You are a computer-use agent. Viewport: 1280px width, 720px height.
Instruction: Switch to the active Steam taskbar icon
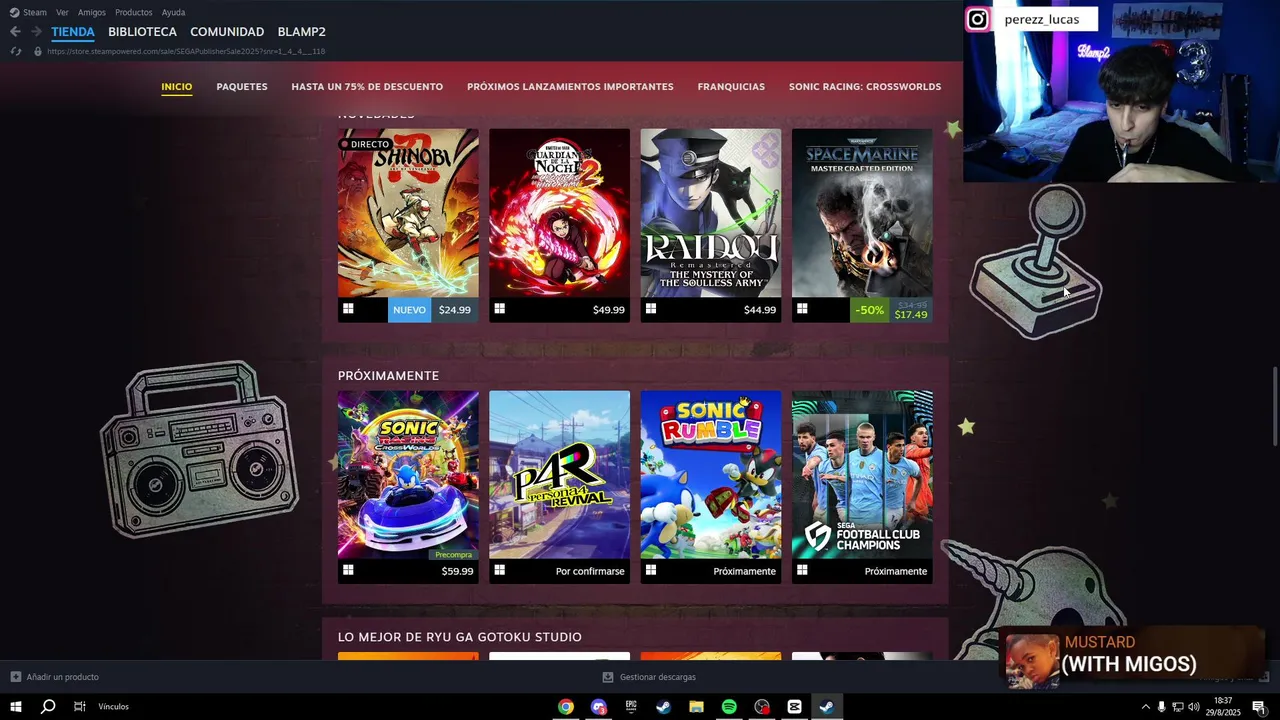pos(827,707)
